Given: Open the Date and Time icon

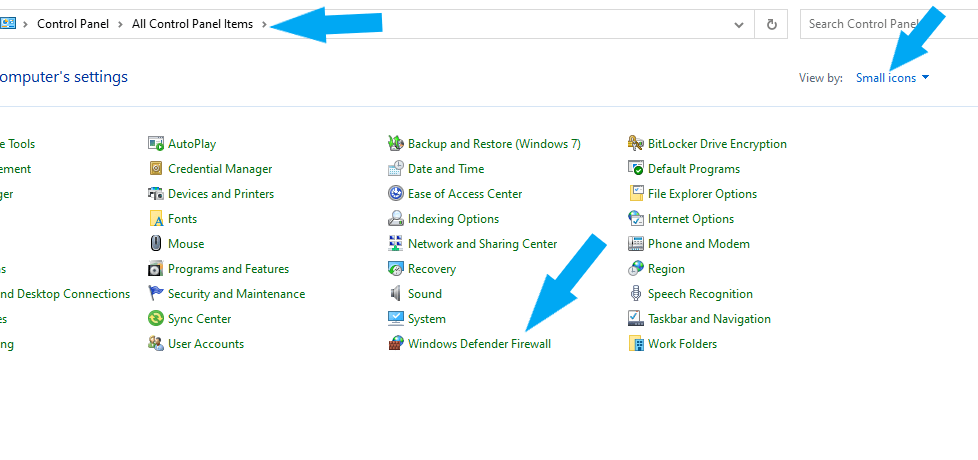Looking at the screenshot, I should tap(395, 168).
